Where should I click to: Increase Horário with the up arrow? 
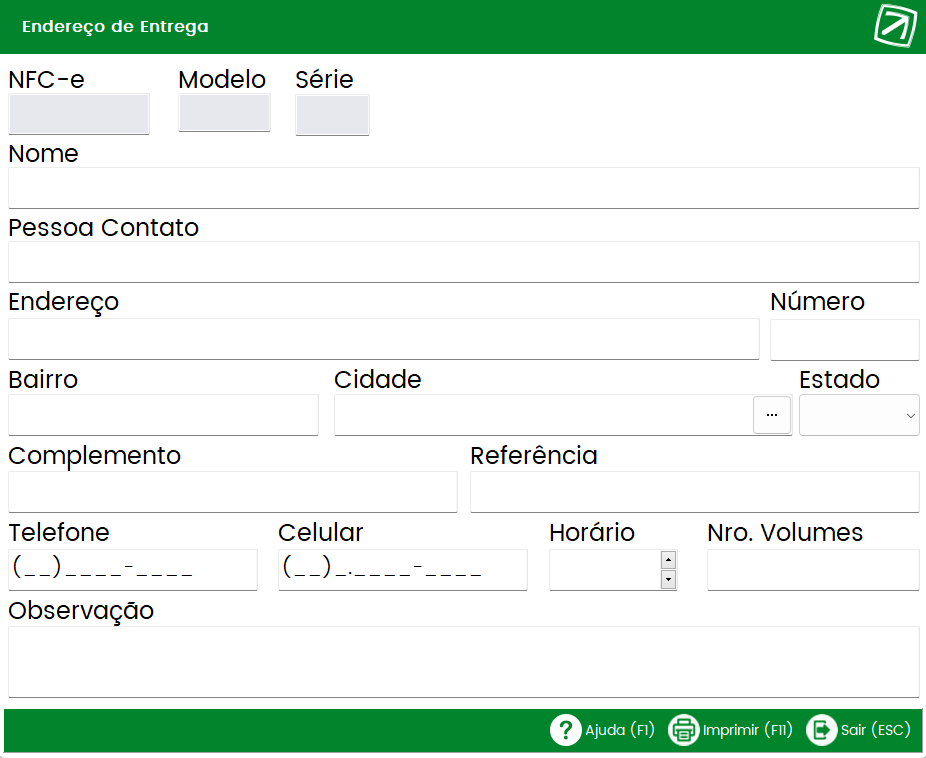(669, 560)
